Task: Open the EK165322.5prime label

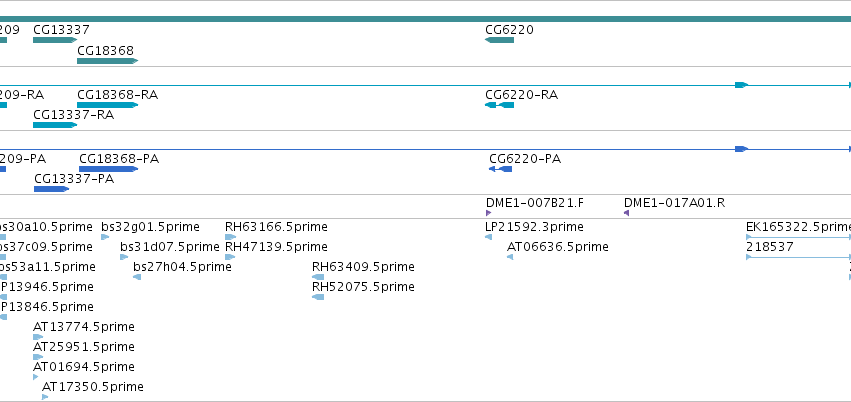Action: tap(798, 227)
